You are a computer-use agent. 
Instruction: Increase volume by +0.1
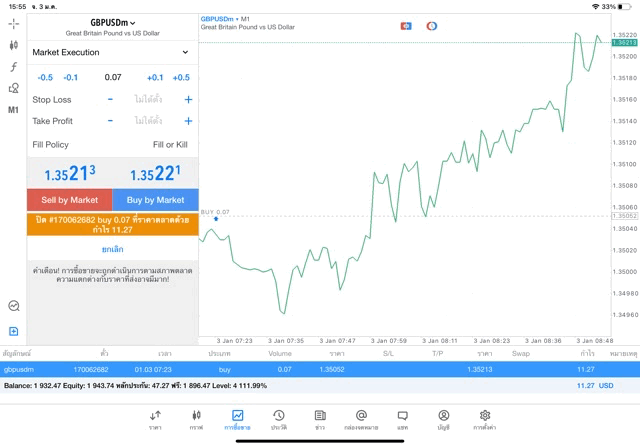point(155,77)
